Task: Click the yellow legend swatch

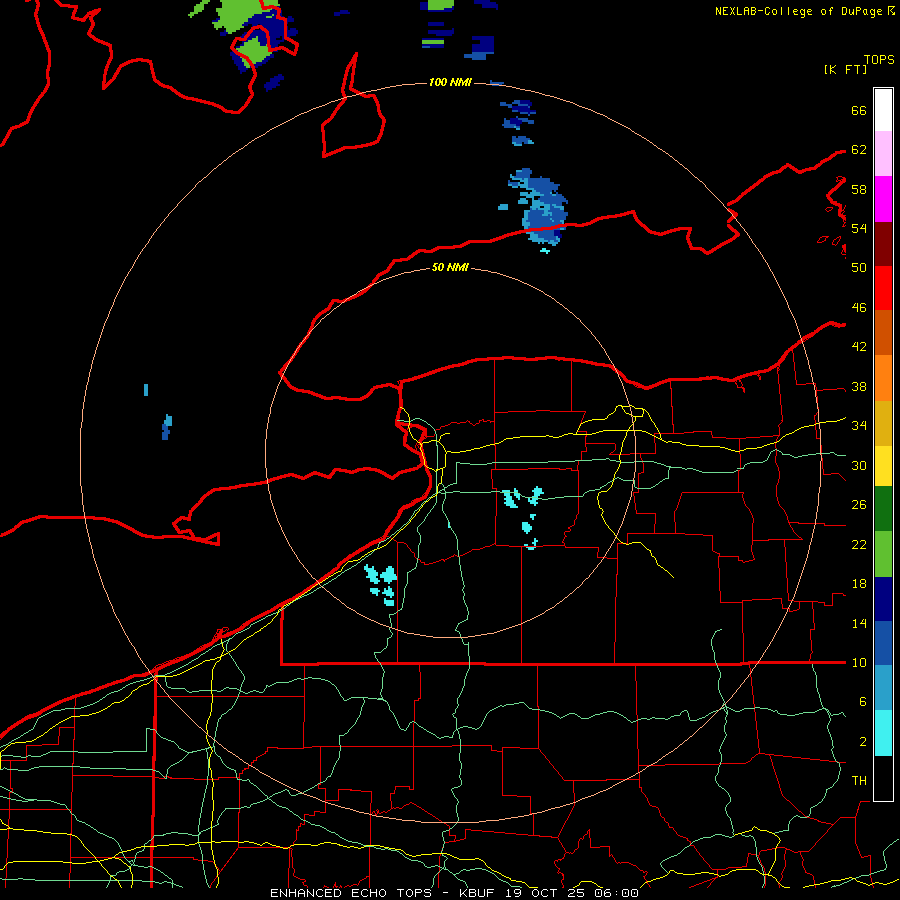Action: click(x=883, y=466)
